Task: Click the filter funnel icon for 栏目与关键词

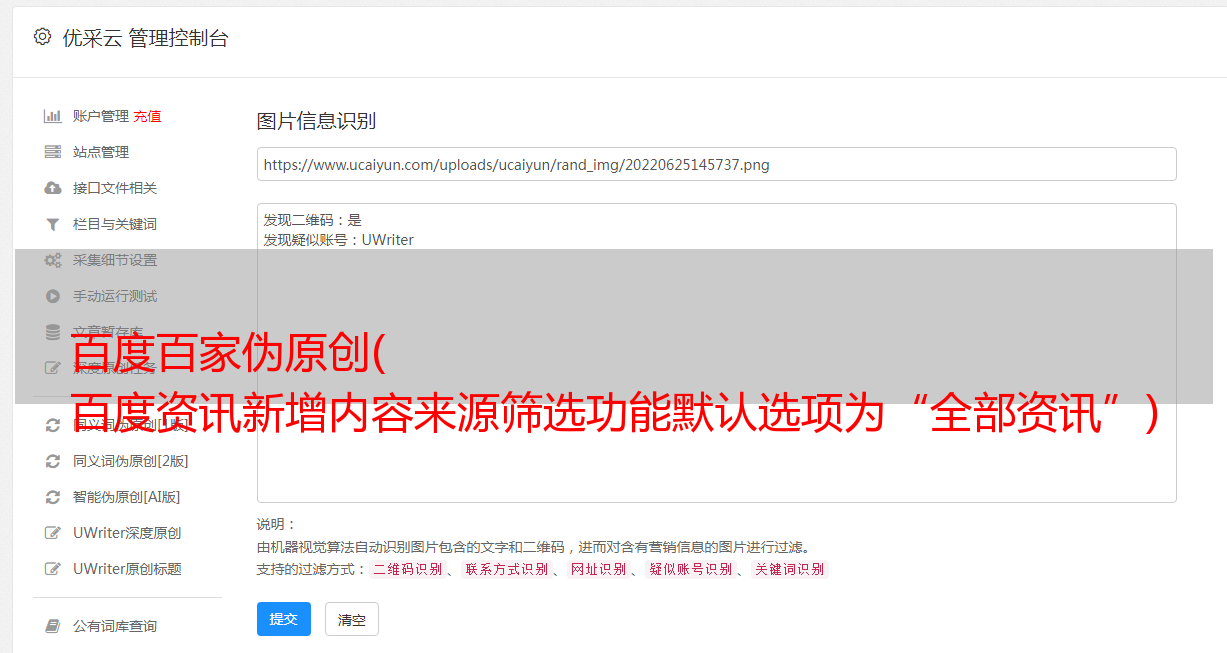Action: click(x=53, y=224)
